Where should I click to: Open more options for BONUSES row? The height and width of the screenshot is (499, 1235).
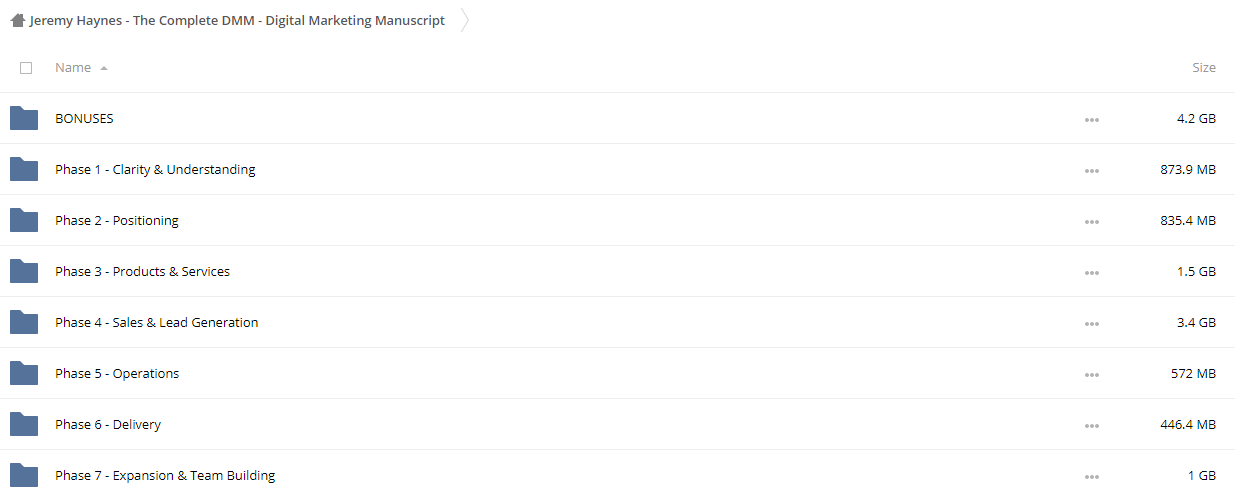point(1091,119)
